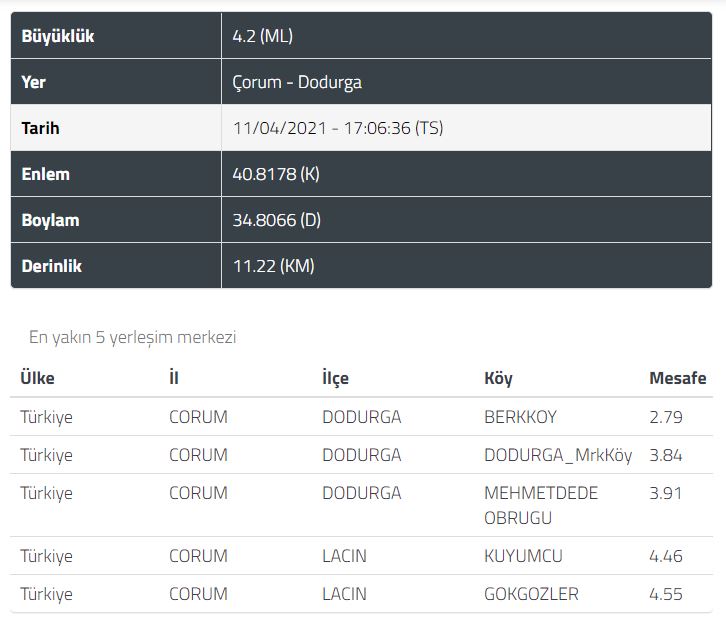
Task: Click the İlçe column header
Action: (335, 378)
